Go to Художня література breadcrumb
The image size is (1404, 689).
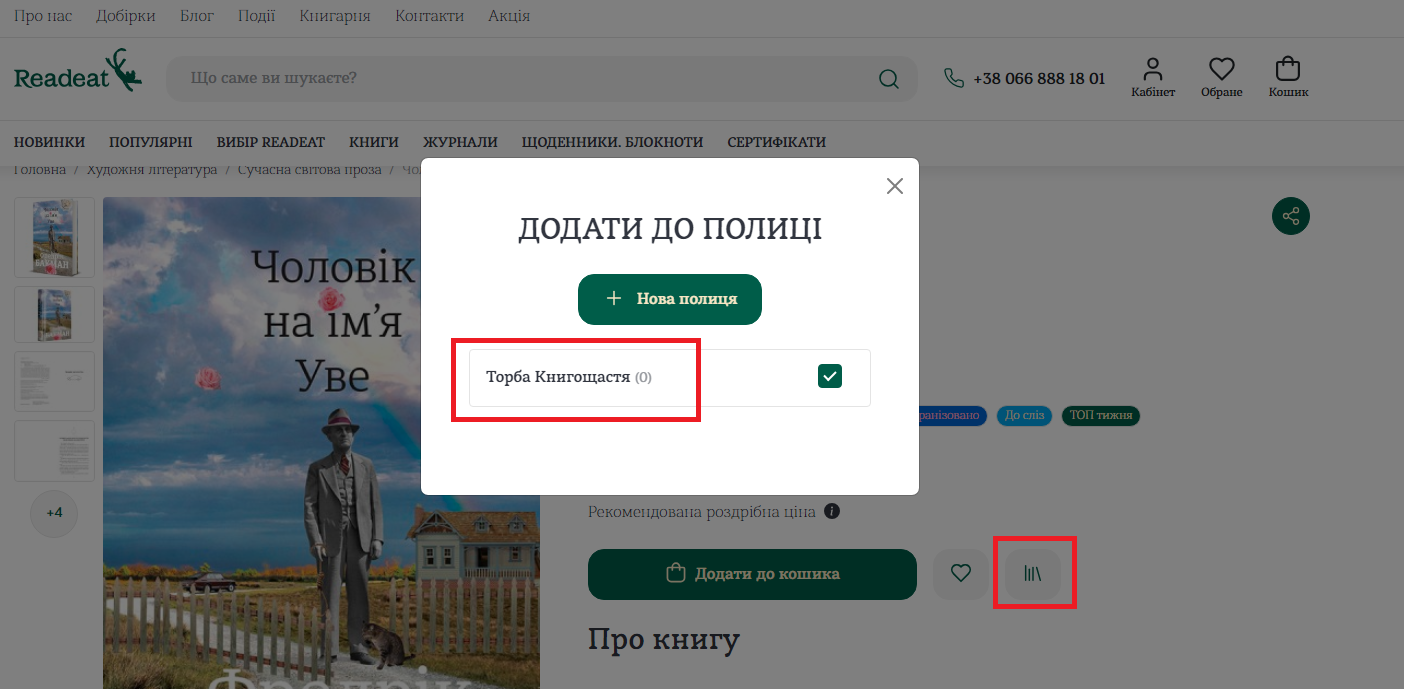(152, 170)
